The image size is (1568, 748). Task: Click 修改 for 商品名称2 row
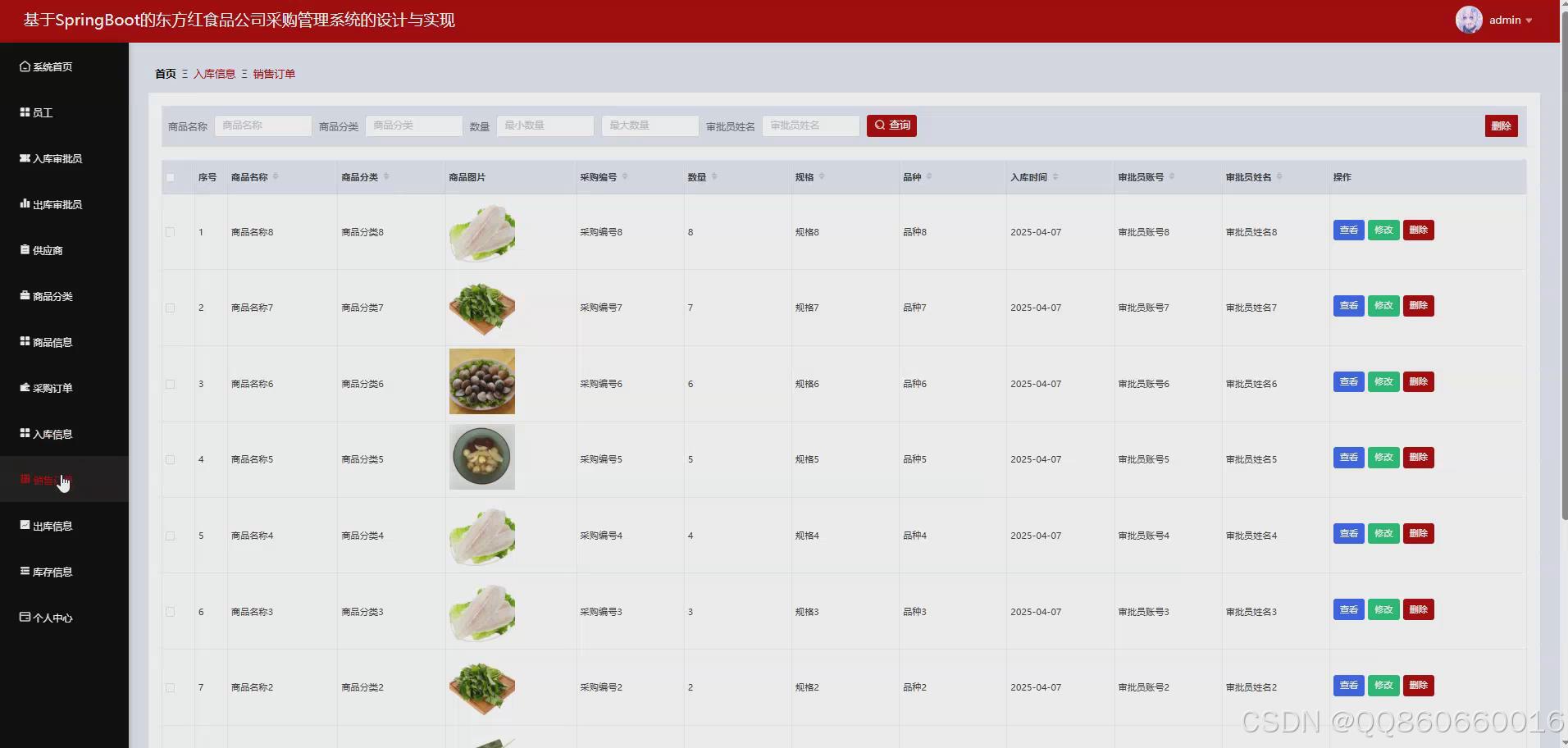pyautogui.click(x=1383, y=685)
